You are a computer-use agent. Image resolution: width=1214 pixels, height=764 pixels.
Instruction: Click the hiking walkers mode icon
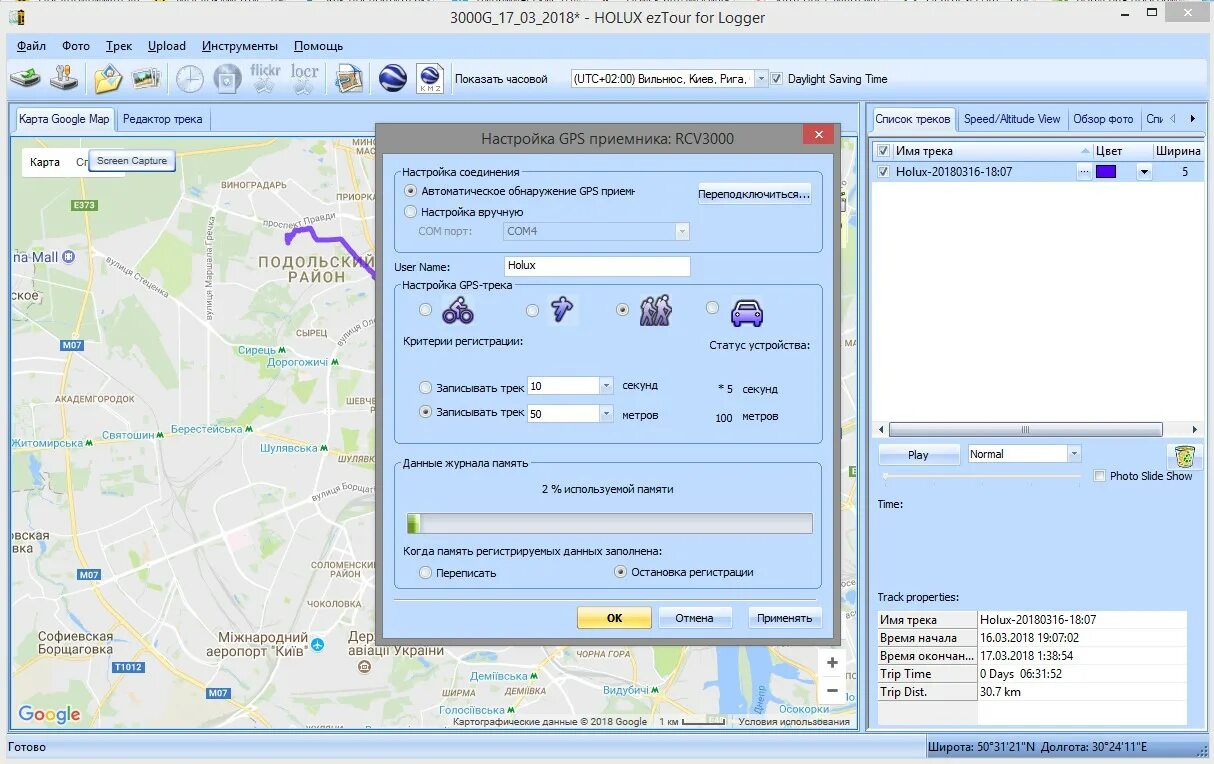655,310
